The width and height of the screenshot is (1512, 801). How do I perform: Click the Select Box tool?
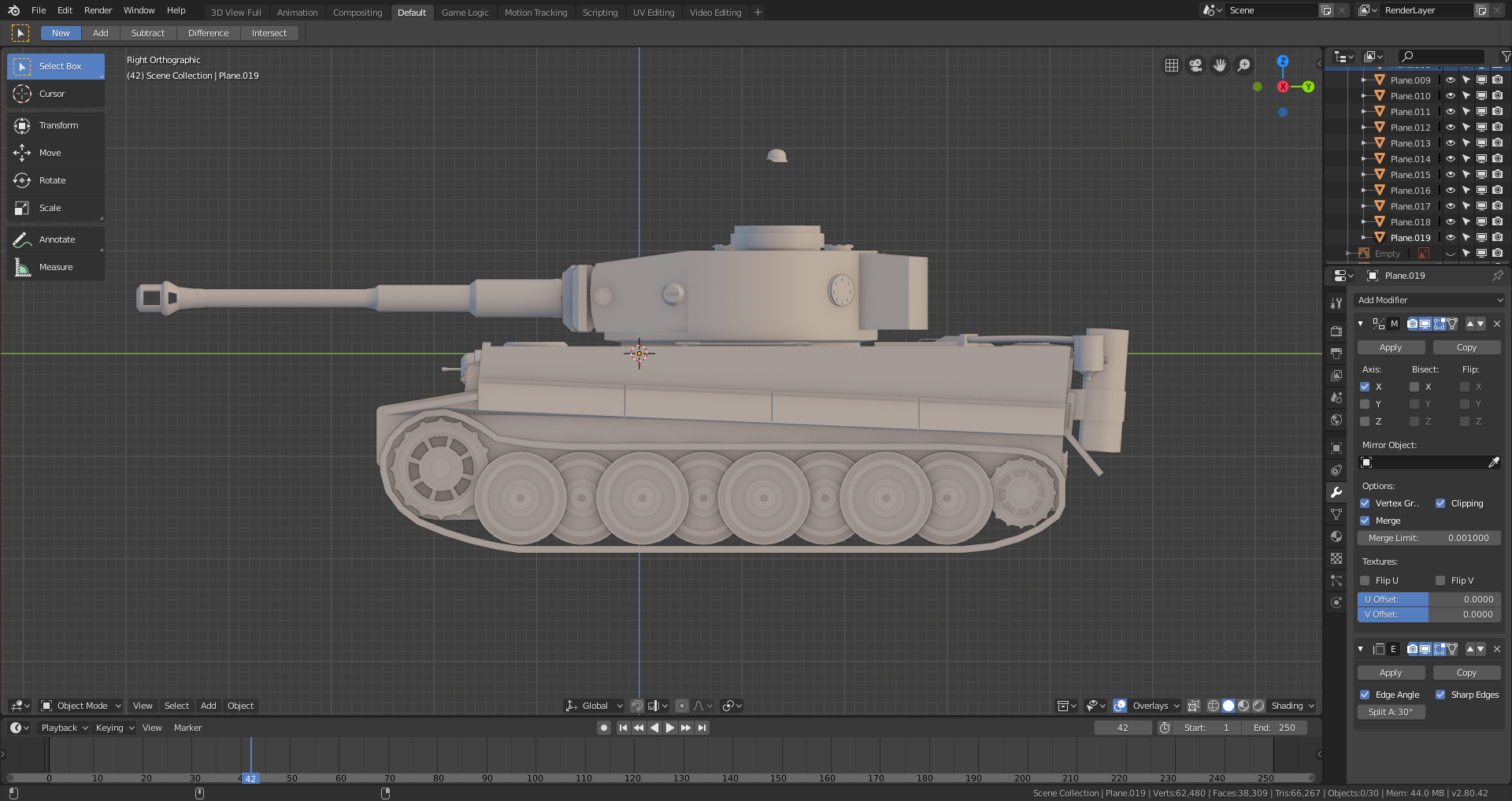[x=56, y=66]
